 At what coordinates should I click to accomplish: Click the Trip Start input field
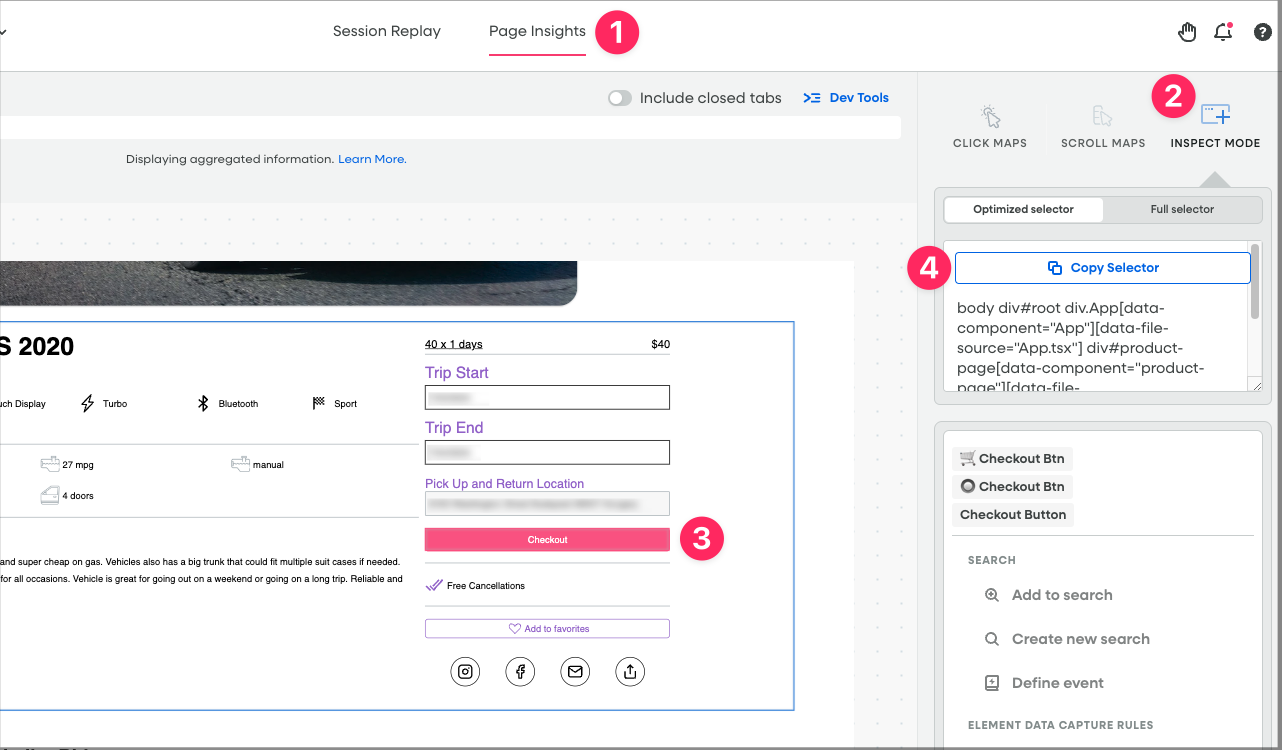[547, 397]
